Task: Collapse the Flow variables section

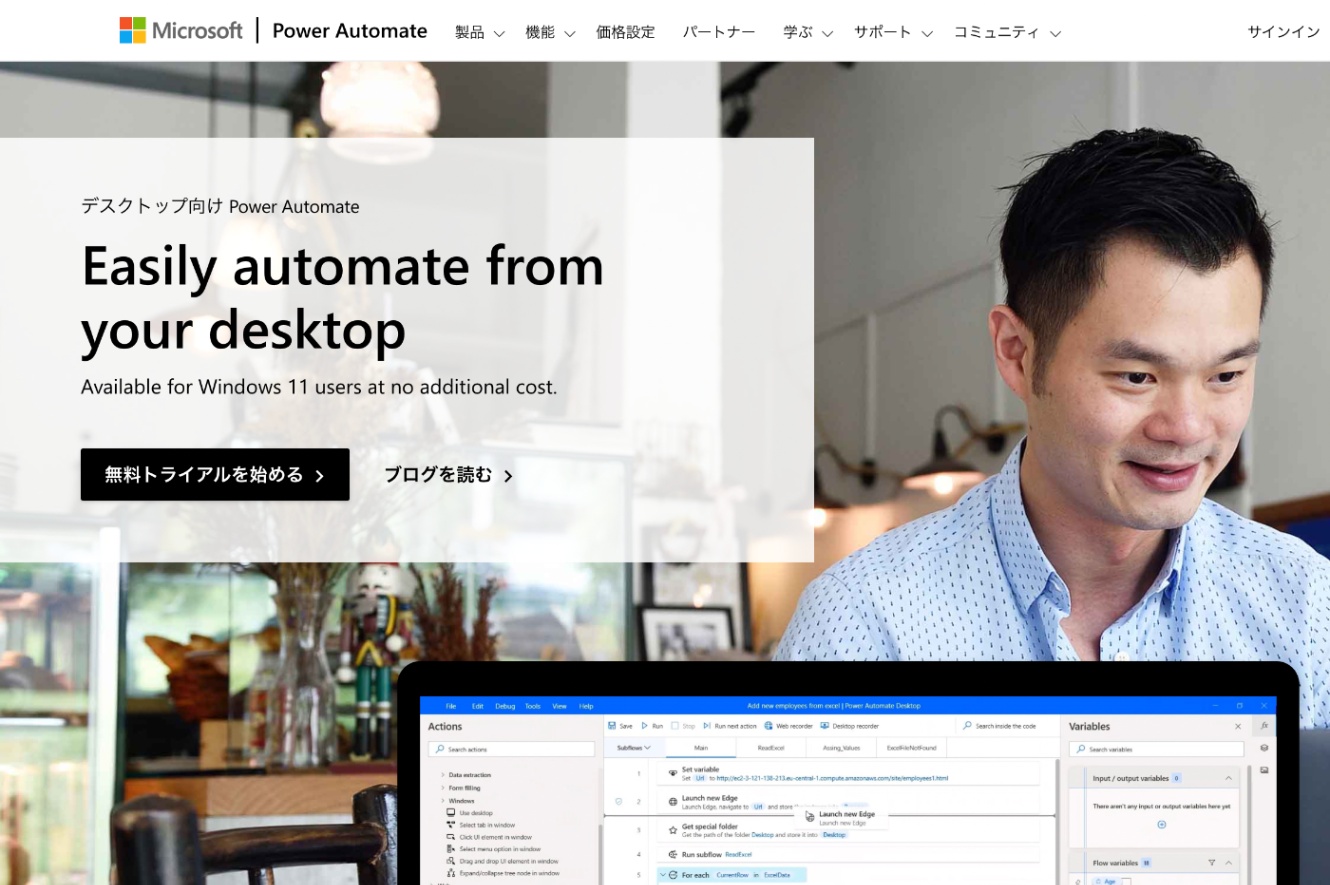Action: click(1228, 862)
